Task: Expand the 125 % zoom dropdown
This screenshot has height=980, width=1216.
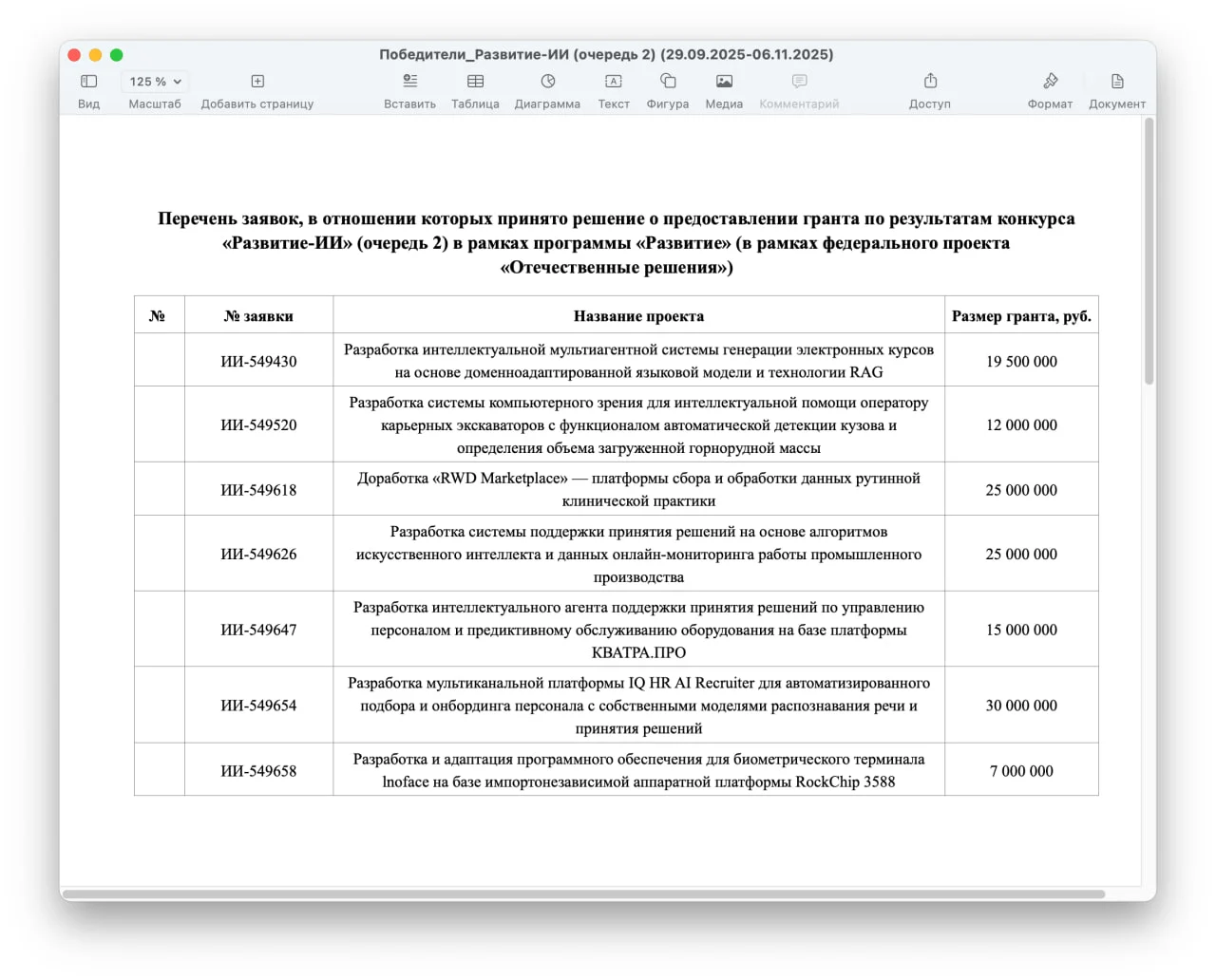Action: coord(155,82)
